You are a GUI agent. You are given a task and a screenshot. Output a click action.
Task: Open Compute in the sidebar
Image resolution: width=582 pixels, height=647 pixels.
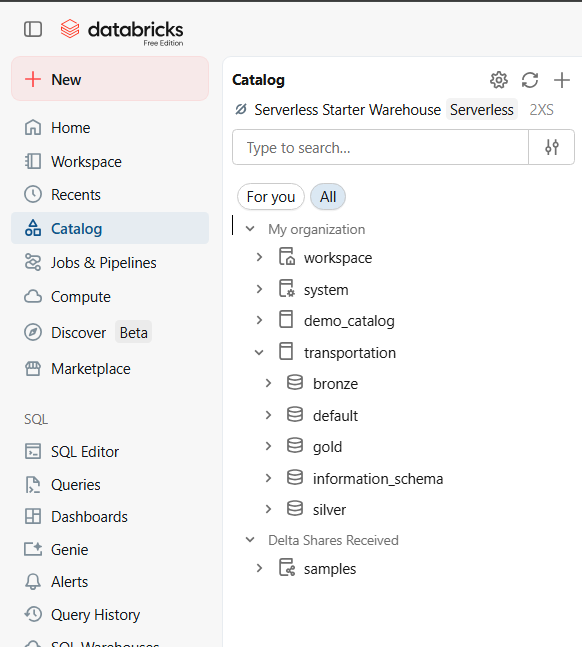(110, 296)
